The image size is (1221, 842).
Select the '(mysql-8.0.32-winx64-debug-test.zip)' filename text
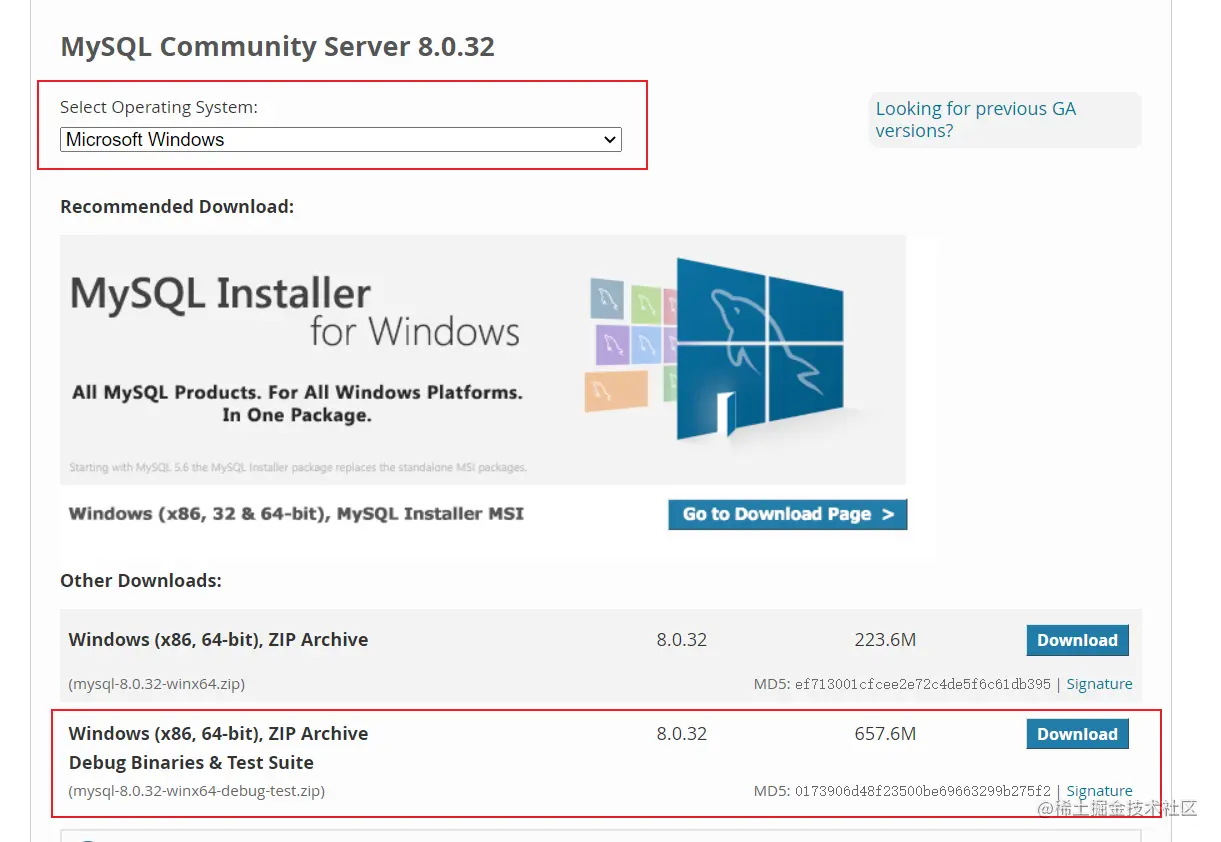(196, 791)
